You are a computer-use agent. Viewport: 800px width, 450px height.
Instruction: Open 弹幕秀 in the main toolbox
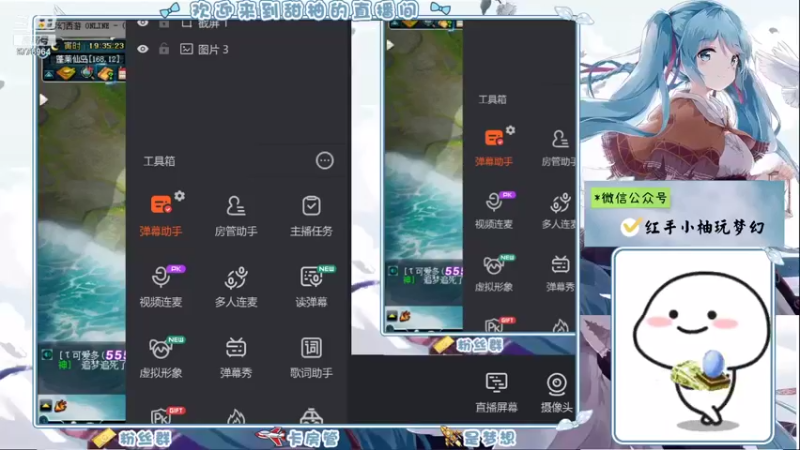click(236, 357)
